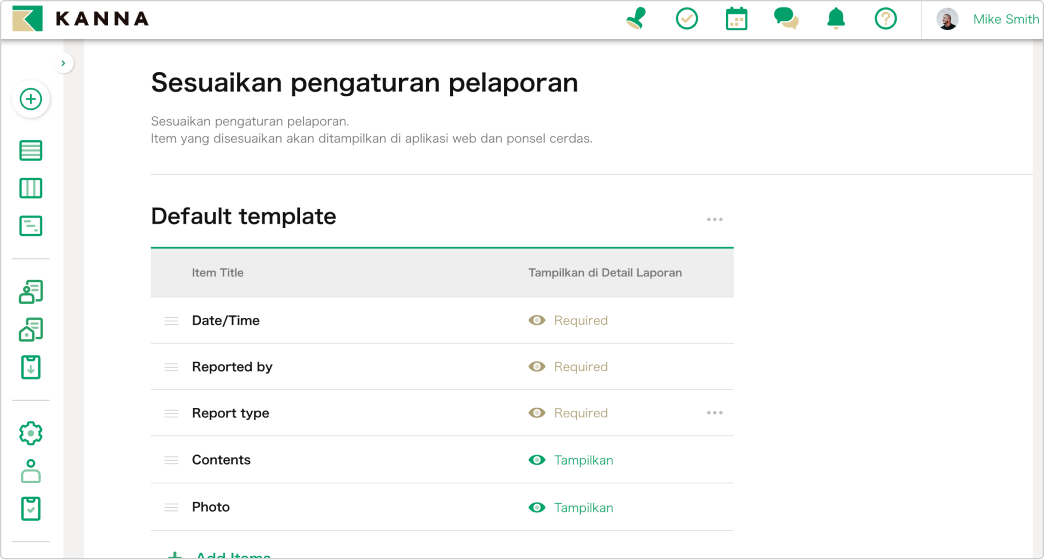Image resolution: width=1044 pixels, height=560 pixels.
Task: Open the column board view icon in sidebar
Action: click(31, 188)
